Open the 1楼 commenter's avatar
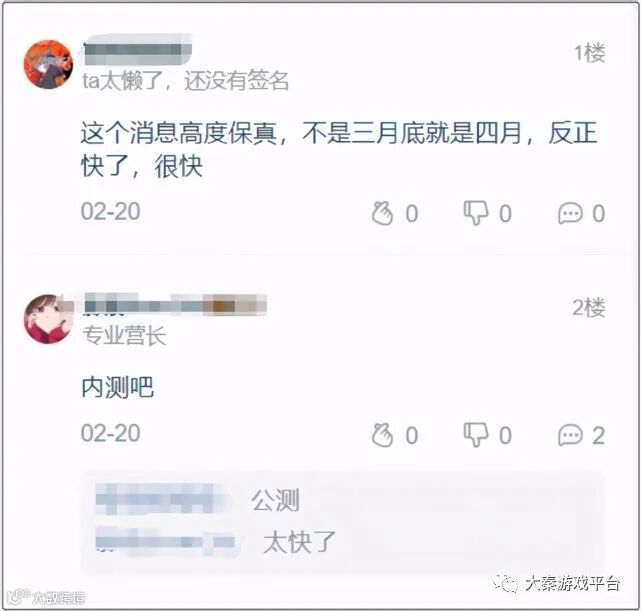Screen dimensions: 641x611 tap(48, 64)
